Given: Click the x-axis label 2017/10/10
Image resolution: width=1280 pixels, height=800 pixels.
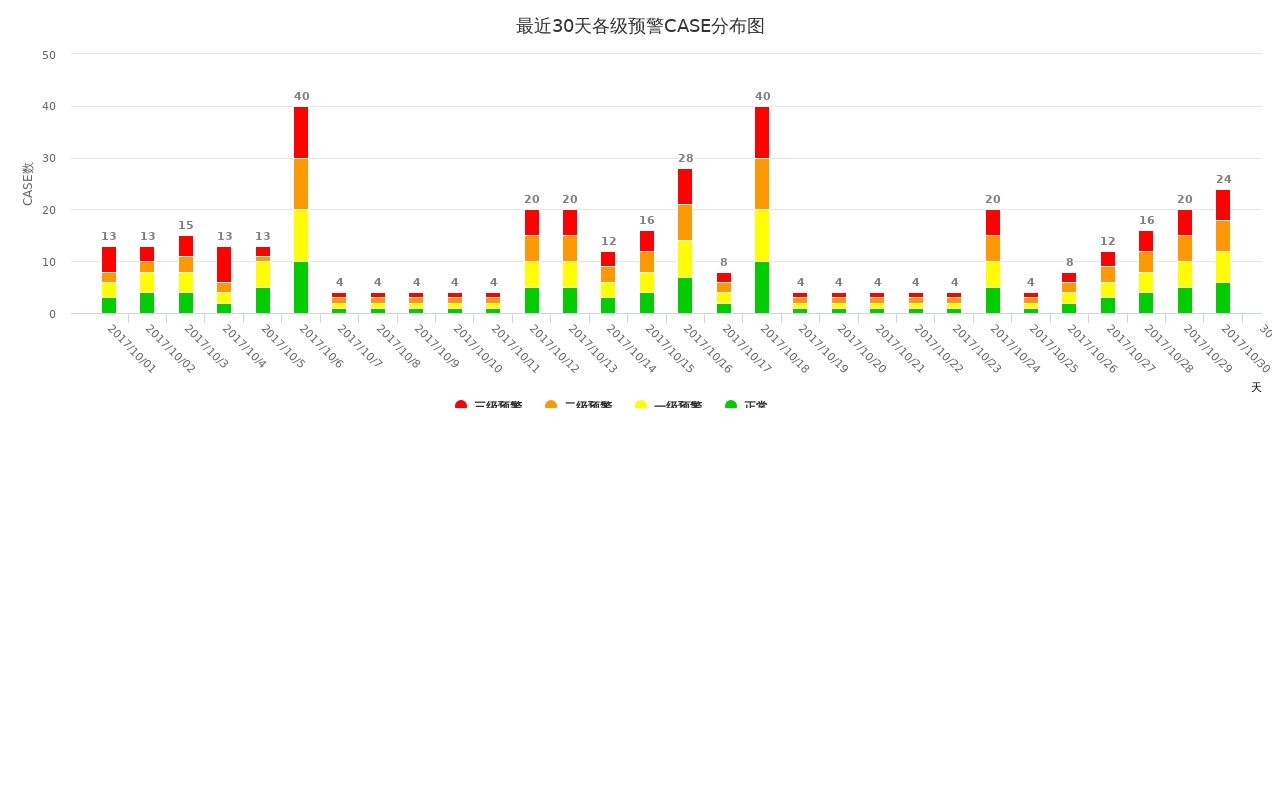Looking at the screenshot, I should point(477,349).
